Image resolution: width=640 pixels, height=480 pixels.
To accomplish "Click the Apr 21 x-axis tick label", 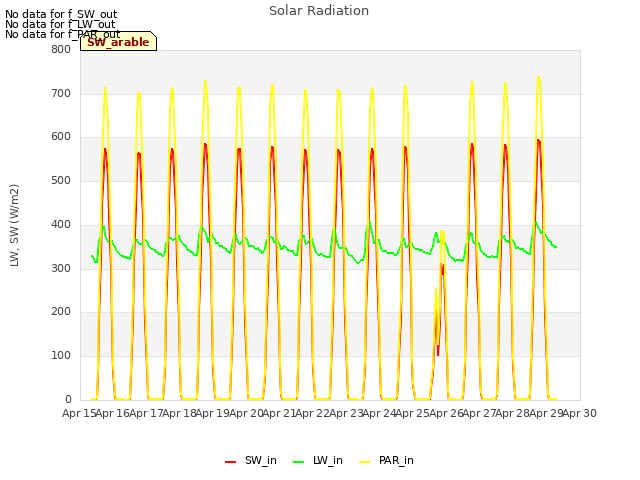I will 280,413.
